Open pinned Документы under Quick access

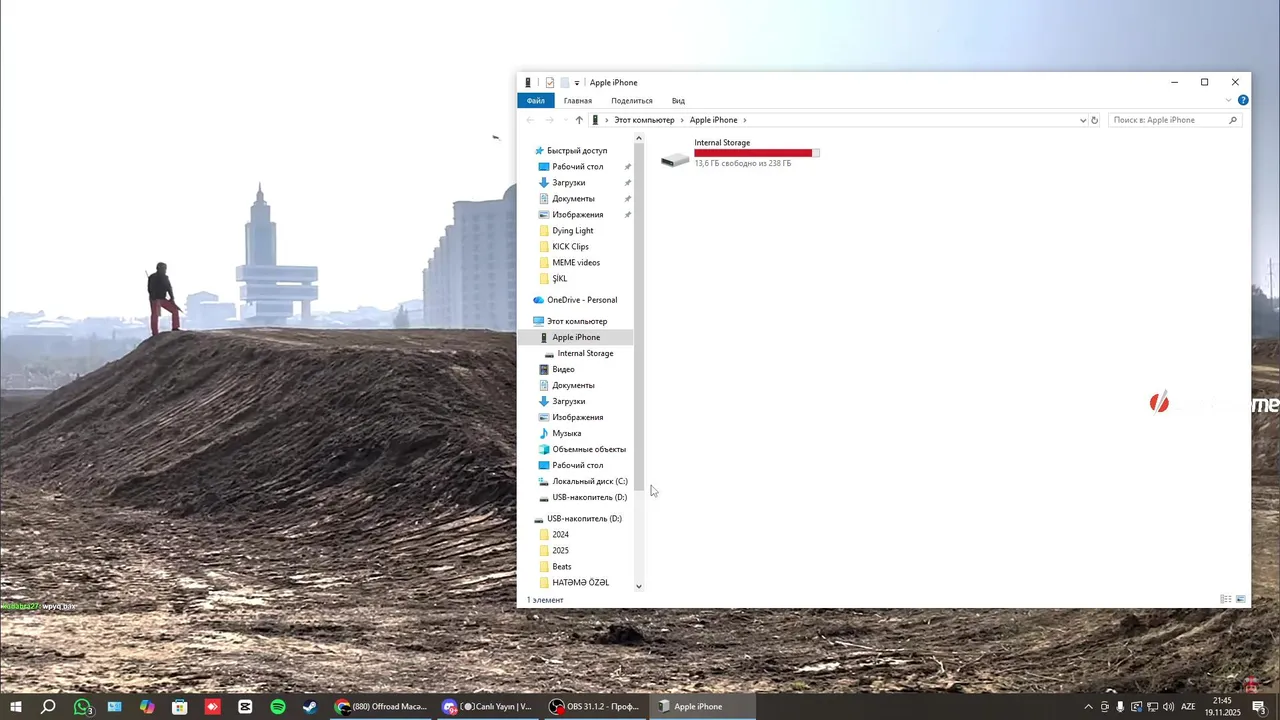point(573,199)
